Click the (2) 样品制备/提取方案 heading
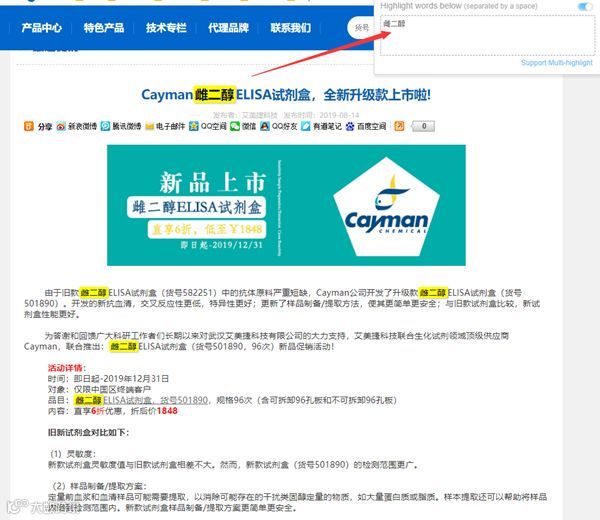 pyautogui.click(x=99, y=486)
